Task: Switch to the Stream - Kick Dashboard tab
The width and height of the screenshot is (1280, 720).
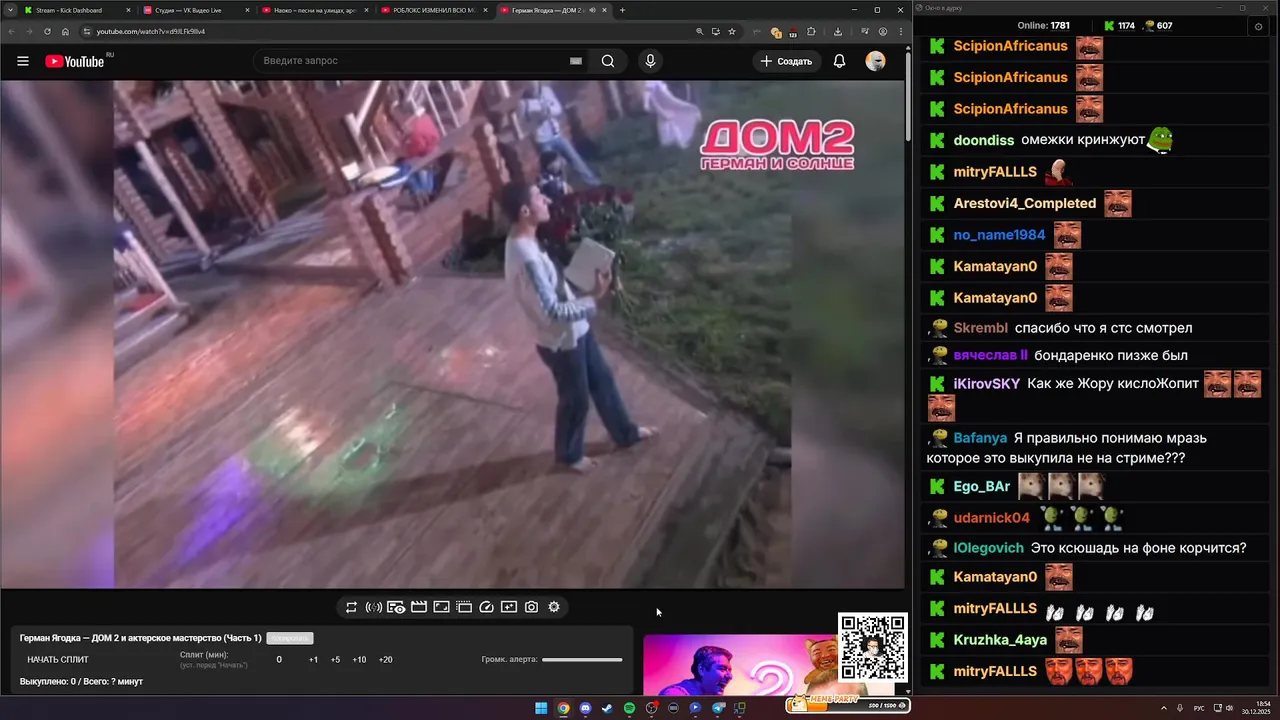Action: click(77, 10)
